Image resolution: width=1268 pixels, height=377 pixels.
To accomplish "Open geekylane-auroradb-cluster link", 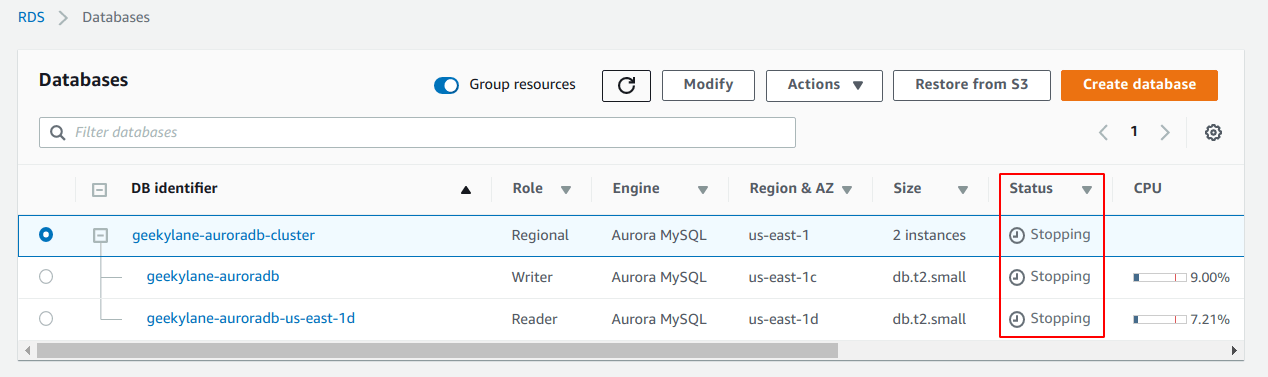I will (223, 235).
